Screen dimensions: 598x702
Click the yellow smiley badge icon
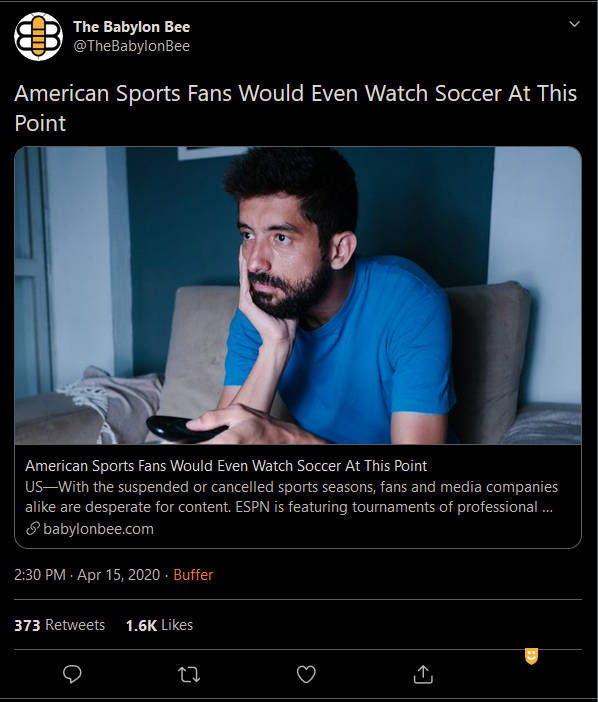tap(531, 656)
